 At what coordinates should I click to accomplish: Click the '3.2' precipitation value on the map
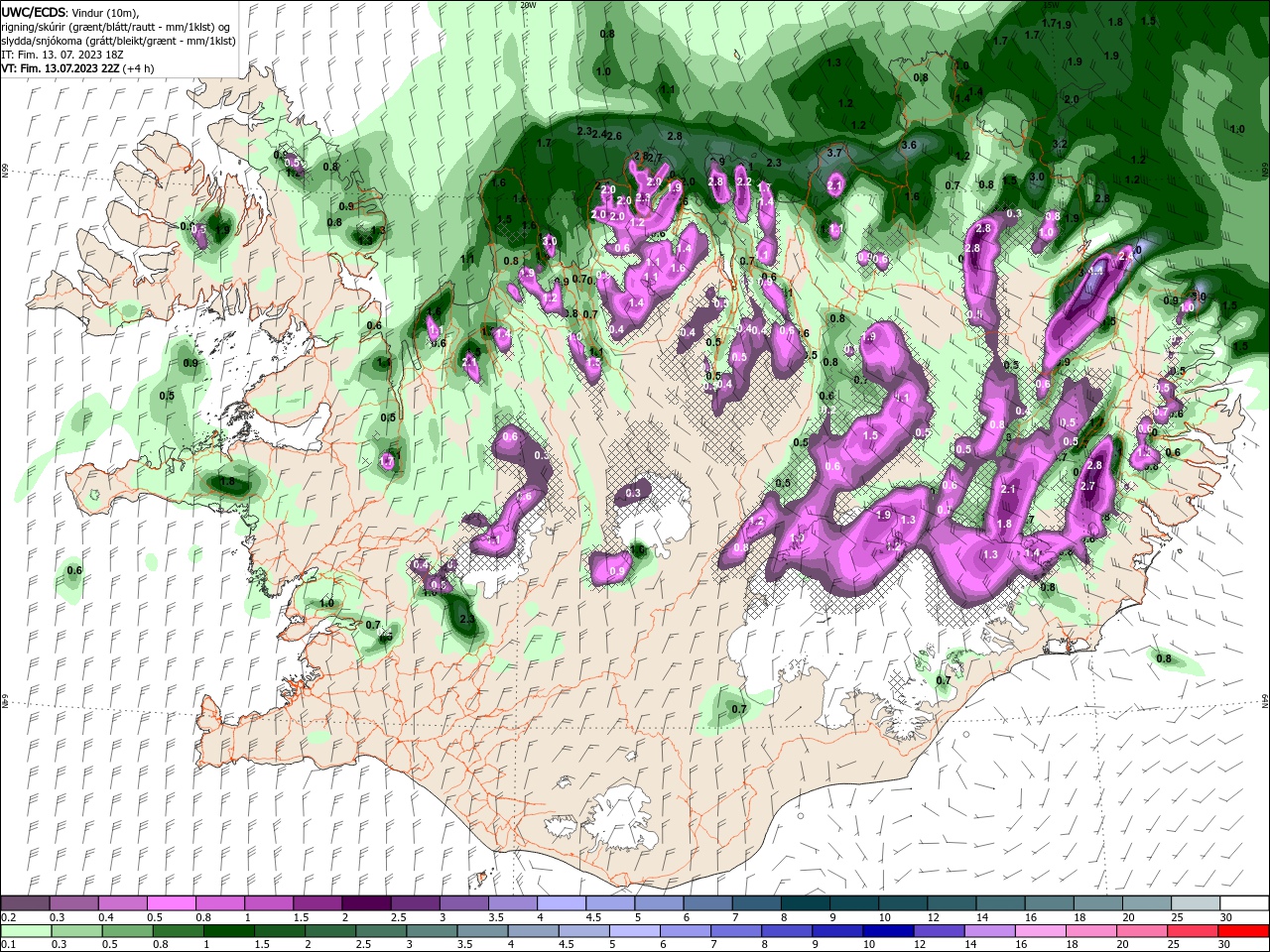click(1059, 144)
